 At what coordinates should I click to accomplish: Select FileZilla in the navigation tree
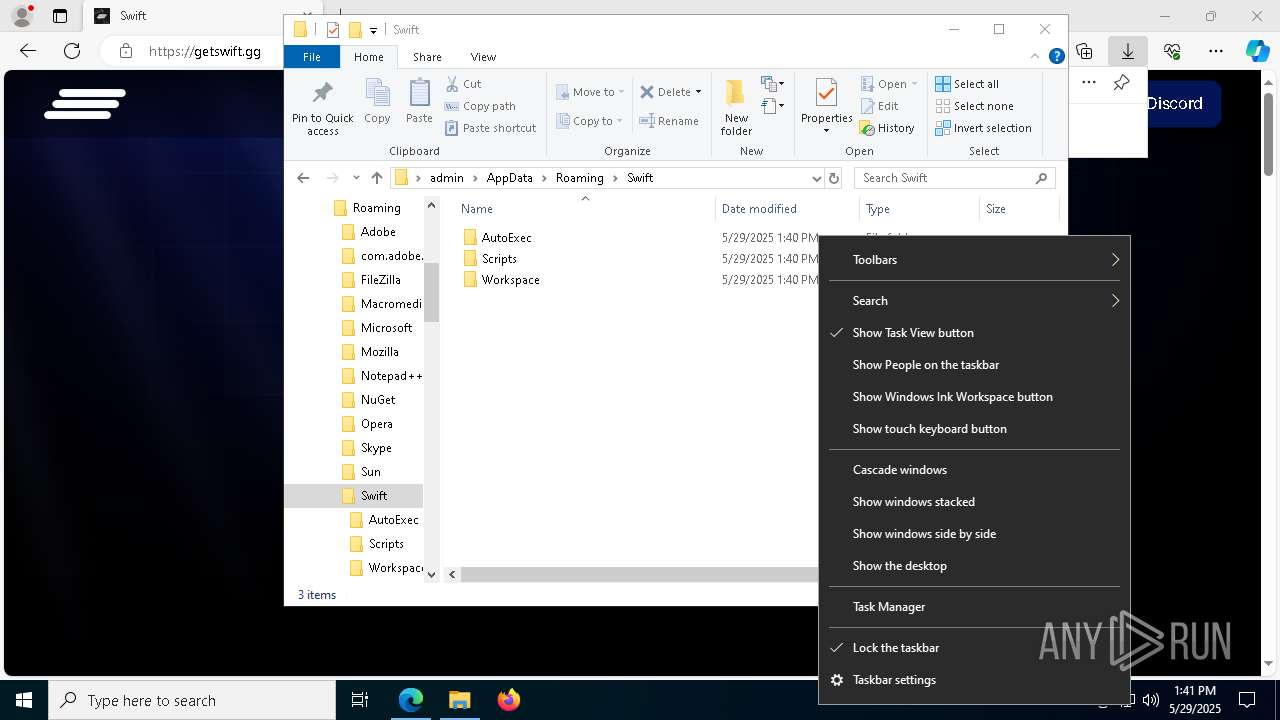pyautogui.click(x=380, y=280)
